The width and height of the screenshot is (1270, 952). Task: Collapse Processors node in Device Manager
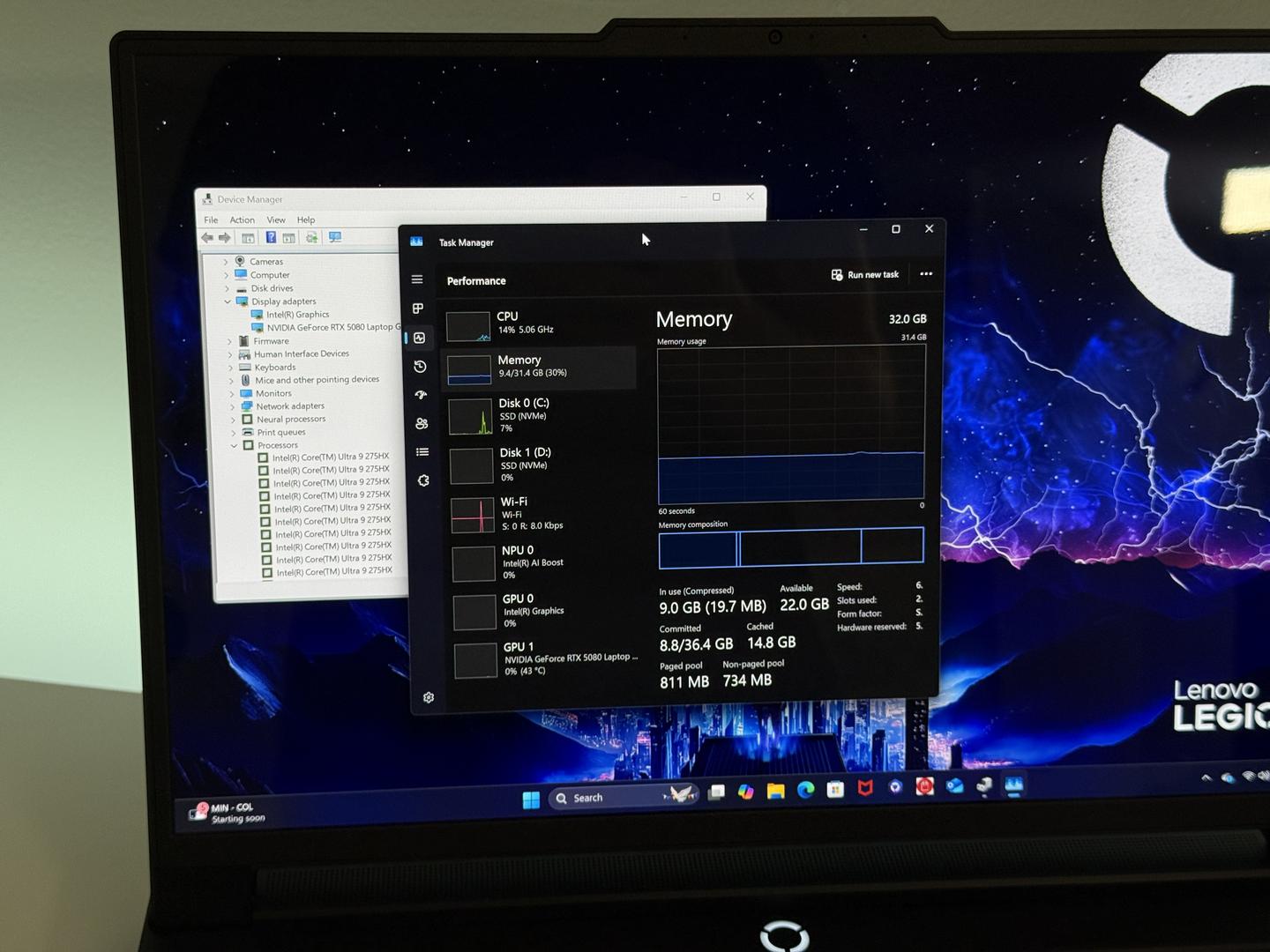point(235,446)
